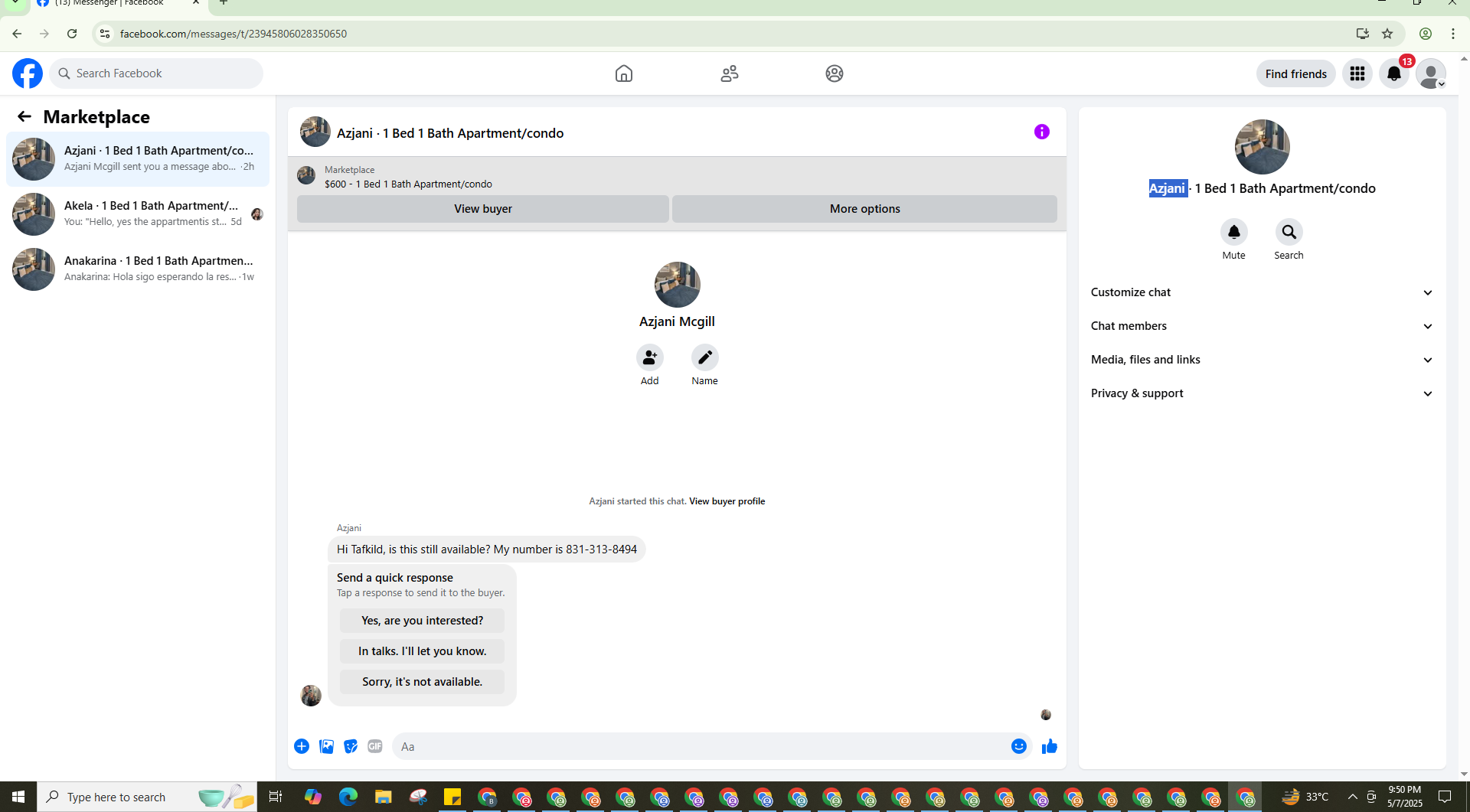Install app icon in address bar
The image size is (1470, 812).
coord(1363,34)
